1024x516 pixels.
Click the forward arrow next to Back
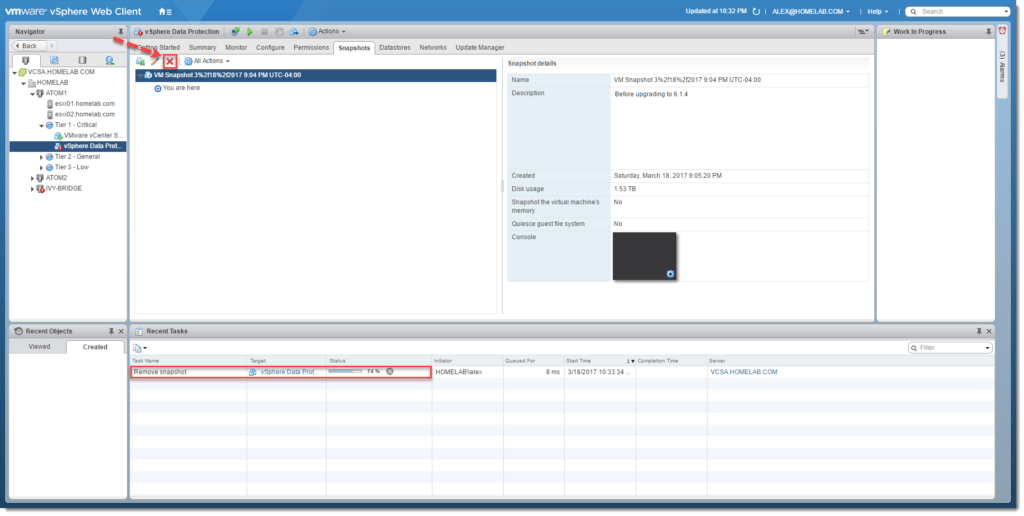52,46
